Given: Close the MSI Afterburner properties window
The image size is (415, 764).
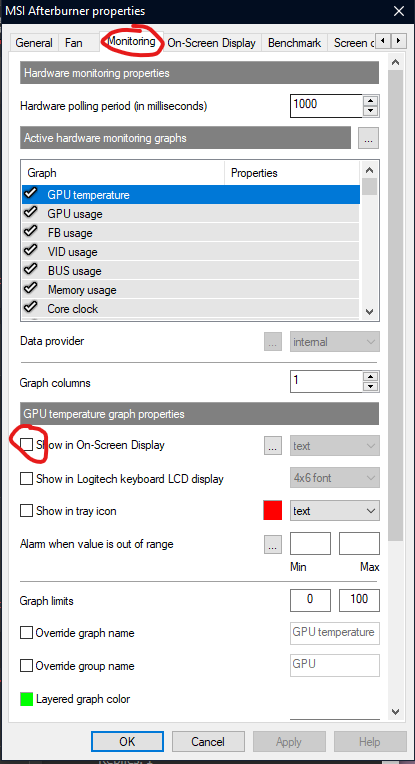Looking at the screenshot, I should tap(398, 11).
